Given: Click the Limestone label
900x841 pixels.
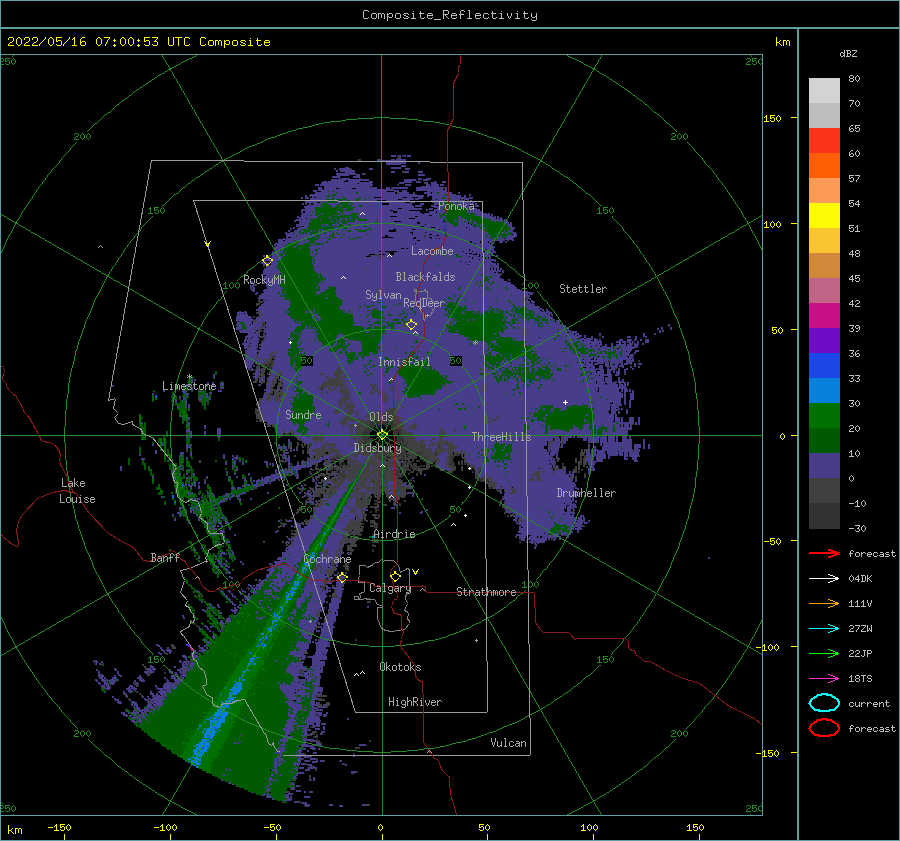Looking at the screenshot, I should pyautogui.click(x=189, y=386).
